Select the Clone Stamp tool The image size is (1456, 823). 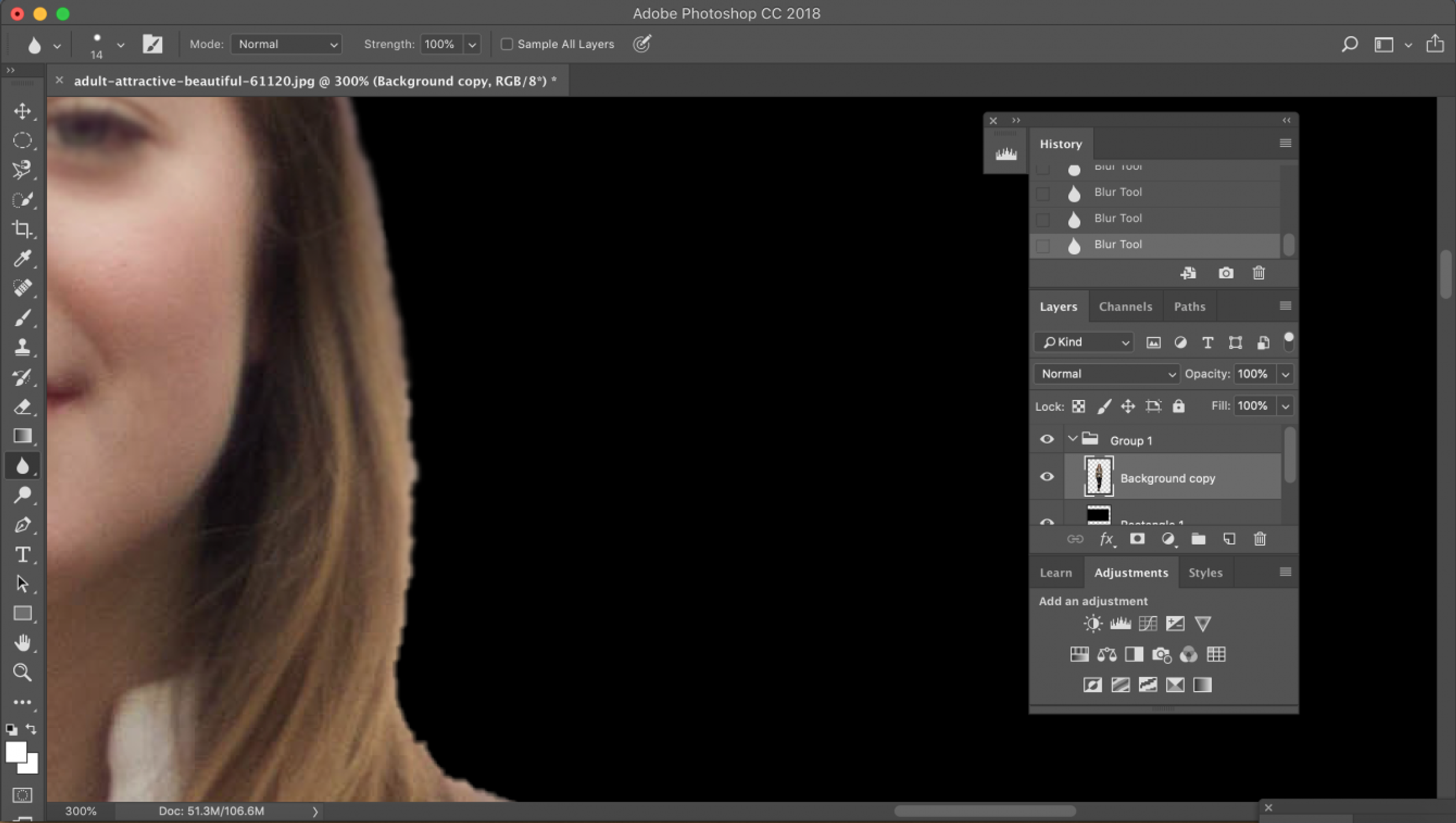click(22, 347)
